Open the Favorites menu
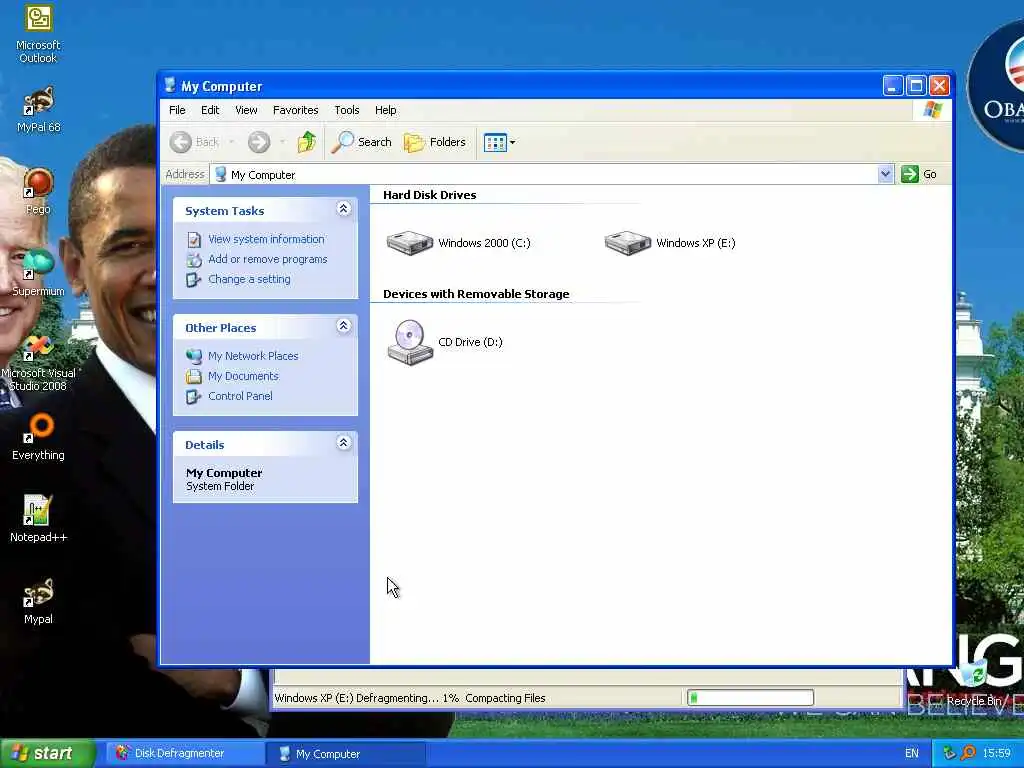Screen dimensions: 1024x768 [x=295, y=110]
